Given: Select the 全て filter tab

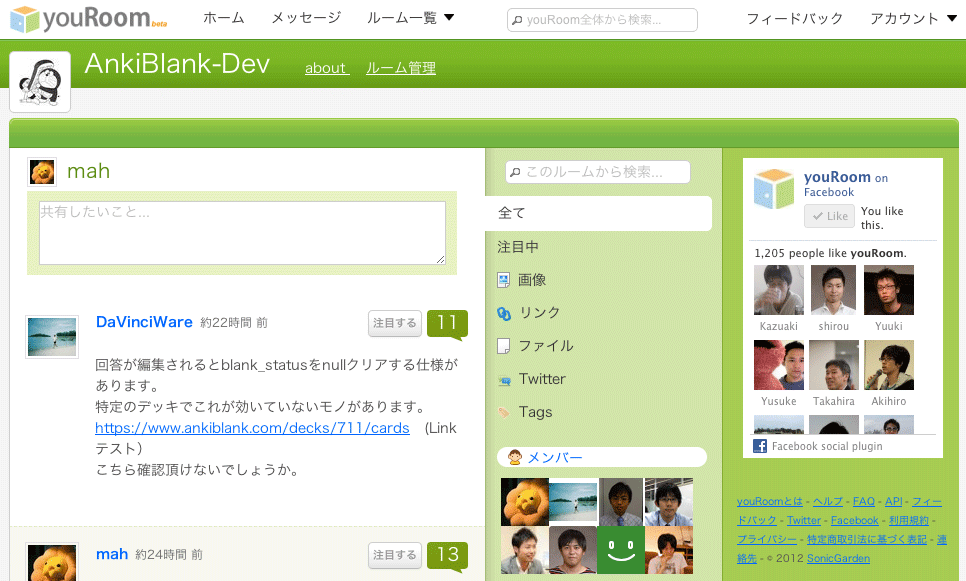Looking at the screenshot, I should (x=598, y=213).
